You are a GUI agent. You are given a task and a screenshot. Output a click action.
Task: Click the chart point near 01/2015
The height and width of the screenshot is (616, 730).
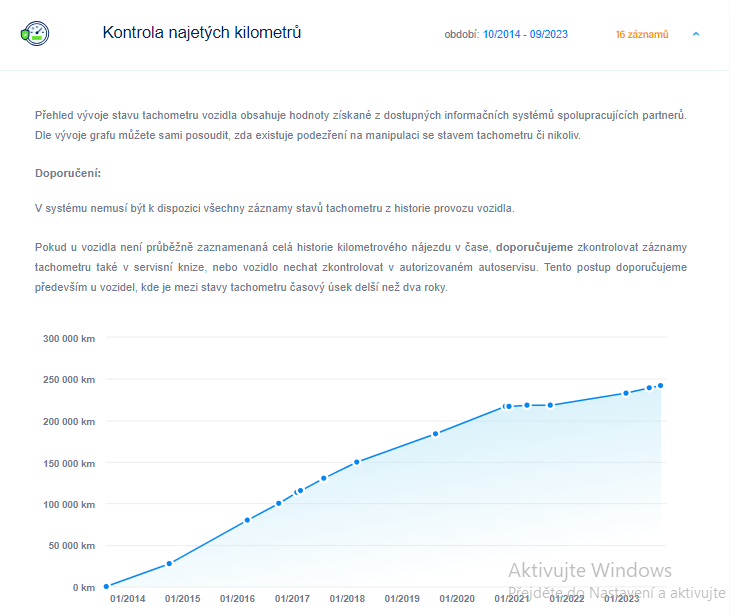click(169, 564)
